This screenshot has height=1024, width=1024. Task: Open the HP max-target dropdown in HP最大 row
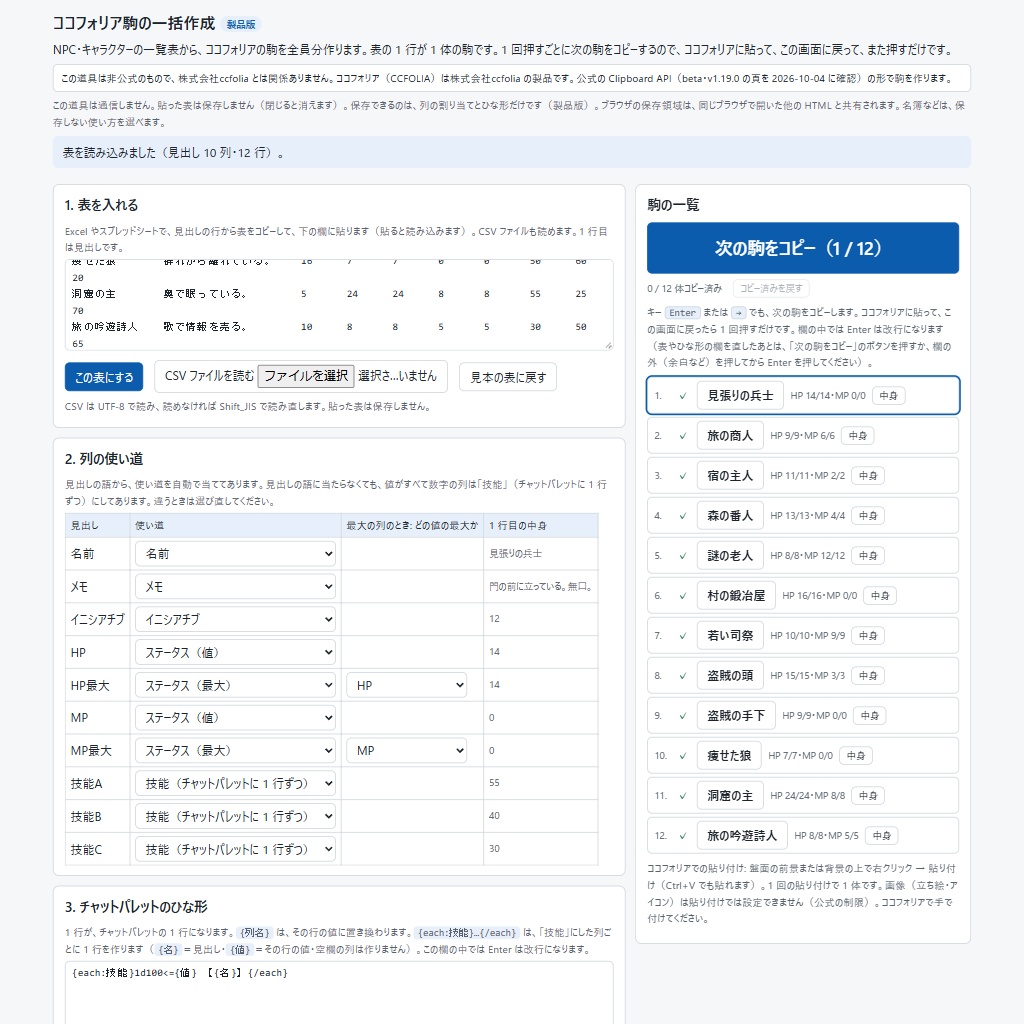pyautogui.click(x=406, y=685)
